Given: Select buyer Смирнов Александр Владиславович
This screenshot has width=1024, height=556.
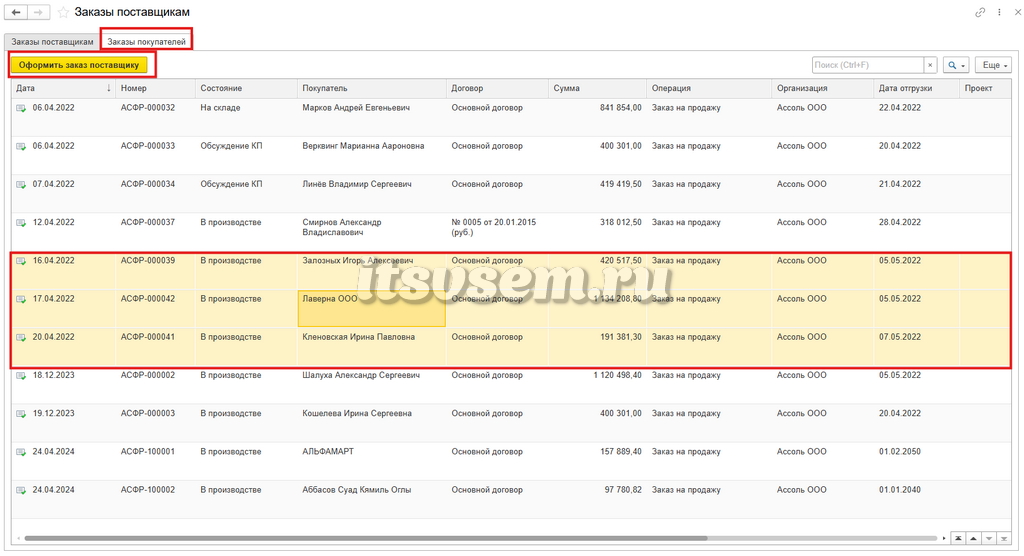Looking at the screenshot, I should (342, 227).
